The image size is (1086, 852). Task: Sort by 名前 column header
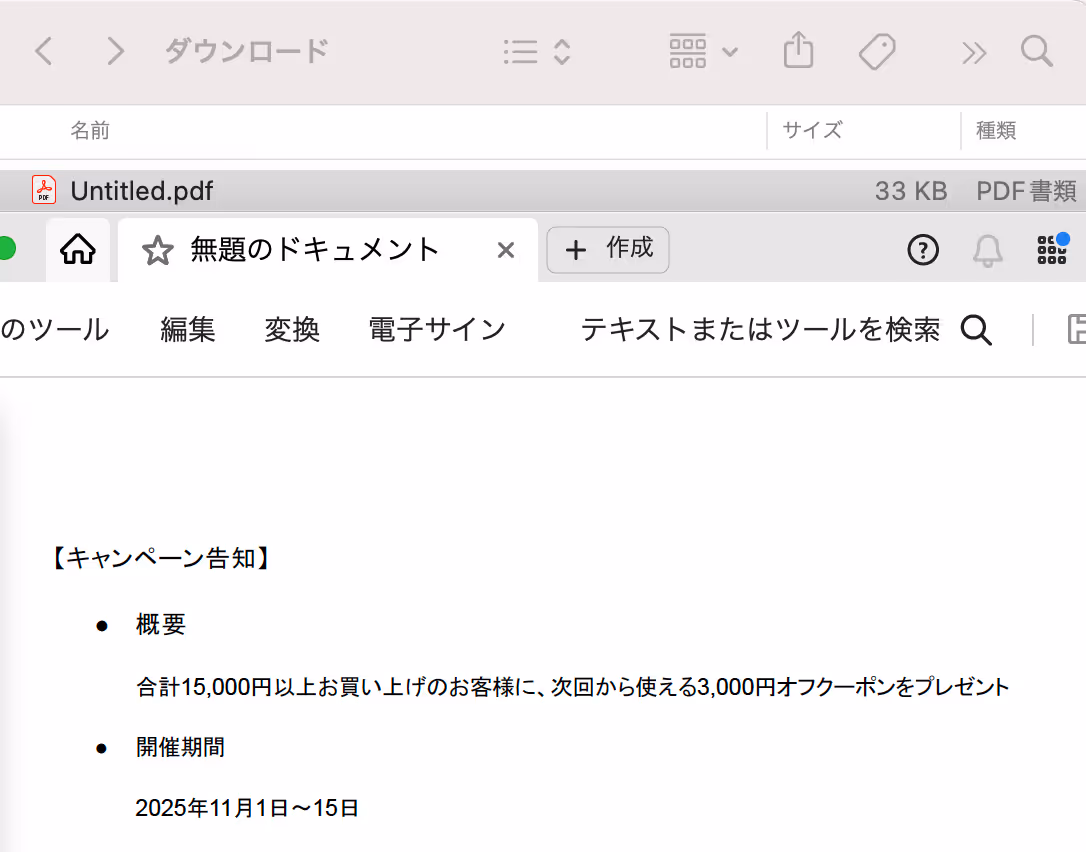[x=90, y=130]
